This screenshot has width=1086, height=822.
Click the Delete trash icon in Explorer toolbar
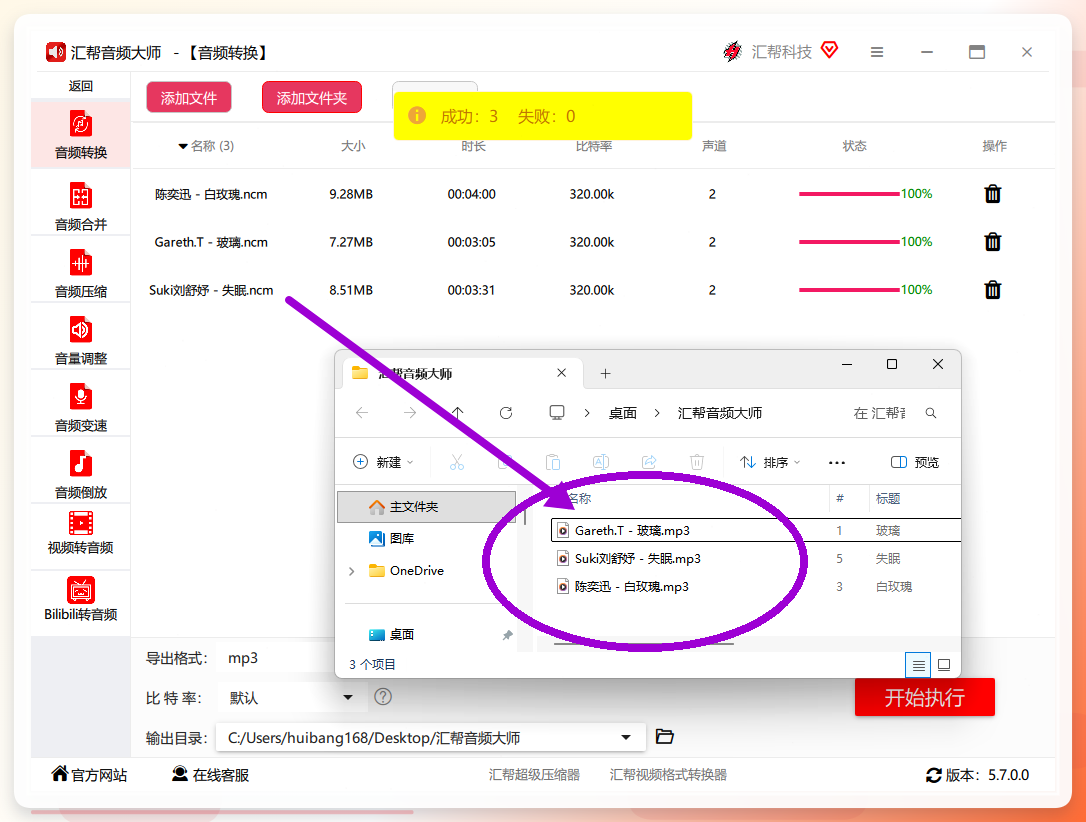coord(697,462)
